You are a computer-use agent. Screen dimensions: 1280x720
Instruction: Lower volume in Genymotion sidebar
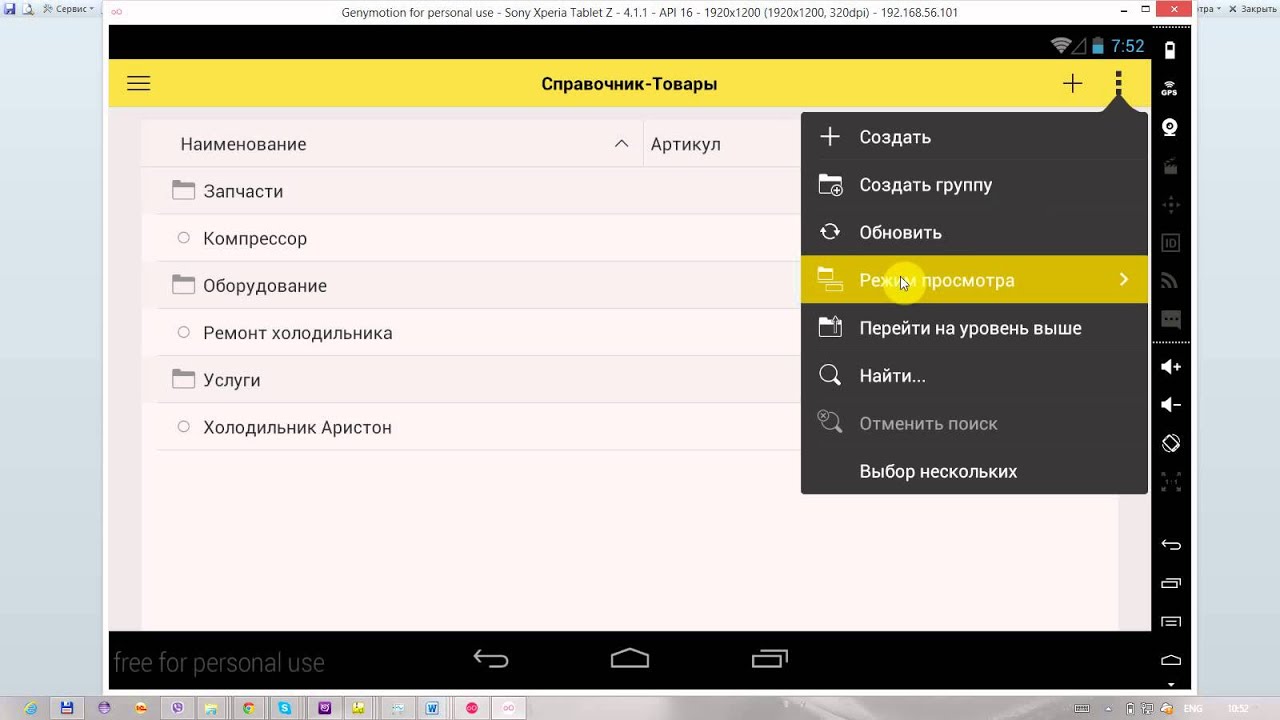(1171, 405)
